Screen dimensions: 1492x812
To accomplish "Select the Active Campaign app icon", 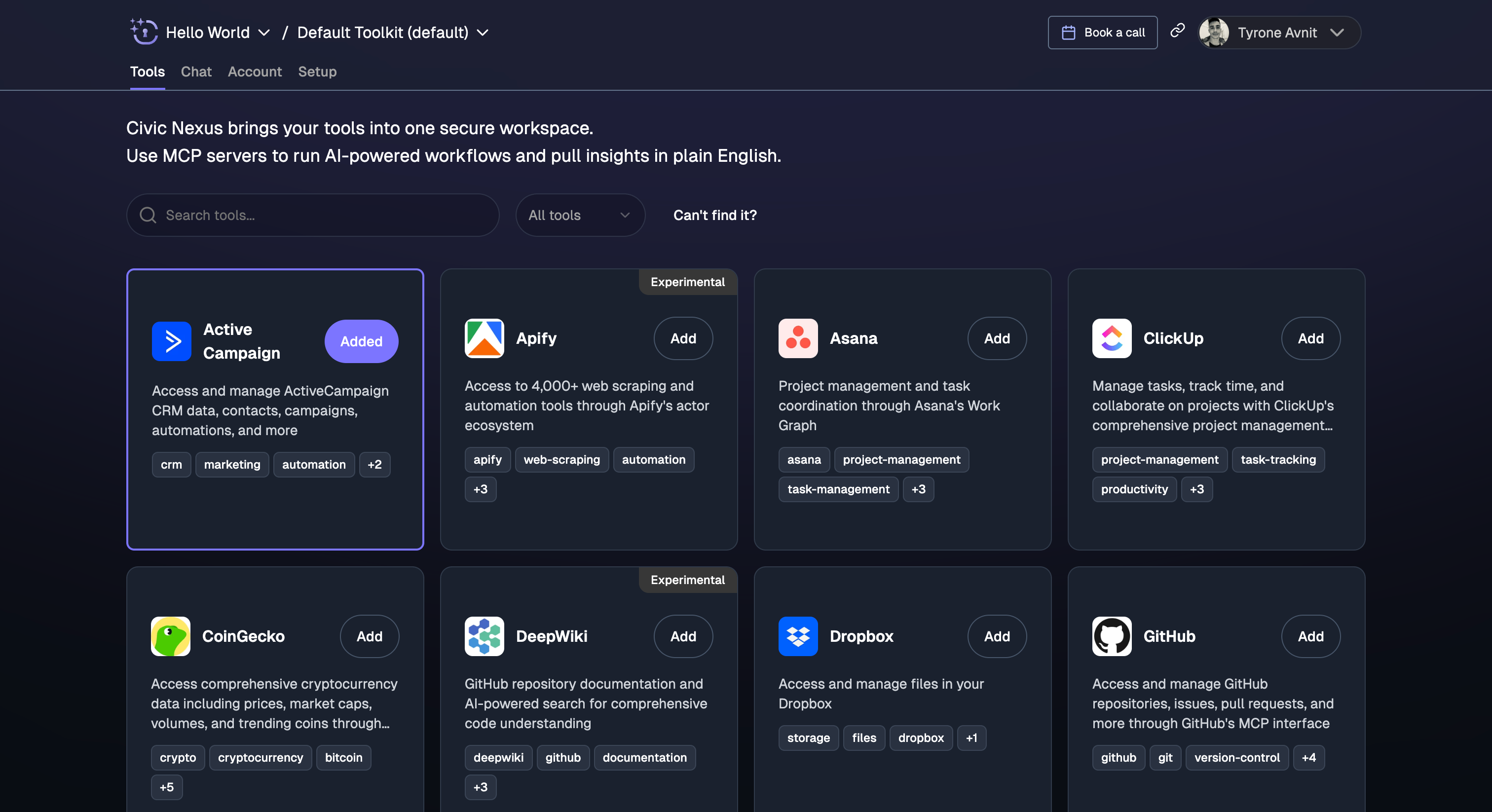I will coord(171,341).
